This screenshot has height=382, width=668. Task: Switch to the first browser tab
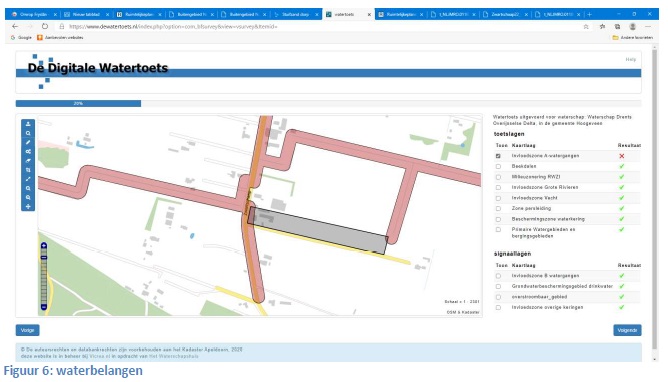[33, 14]
